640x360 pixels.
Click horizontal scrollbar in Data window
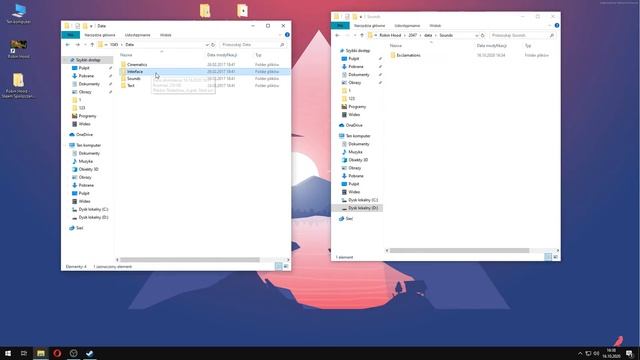click(190, 260)
